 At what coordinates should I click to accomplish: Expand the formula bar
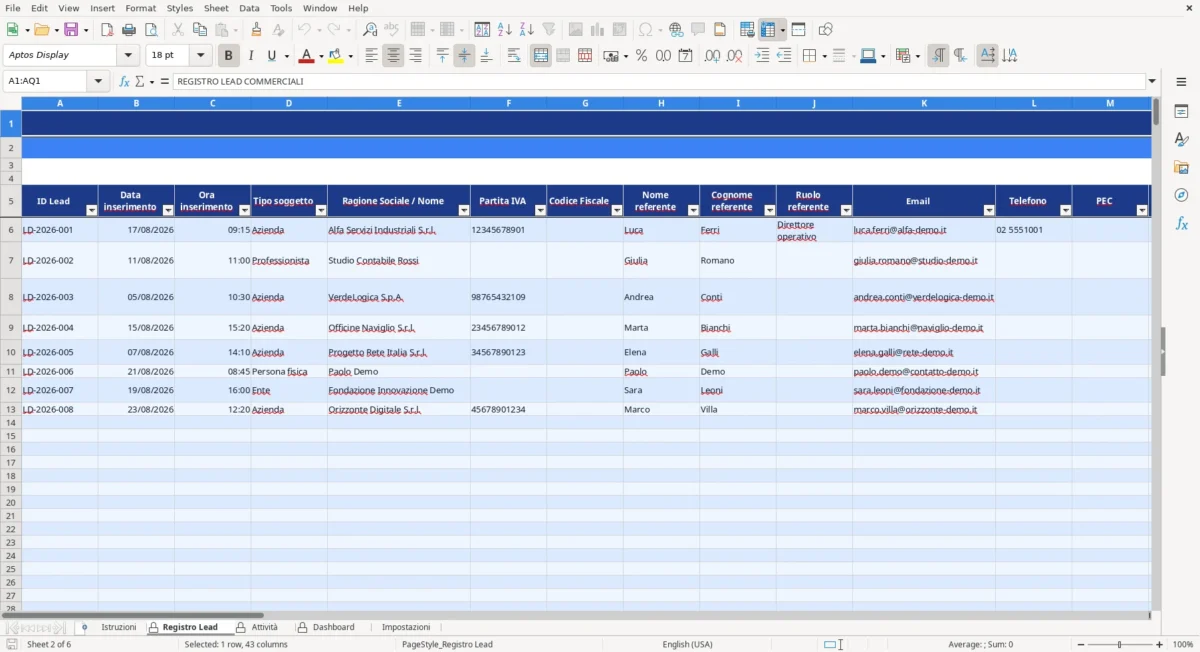1152,81
